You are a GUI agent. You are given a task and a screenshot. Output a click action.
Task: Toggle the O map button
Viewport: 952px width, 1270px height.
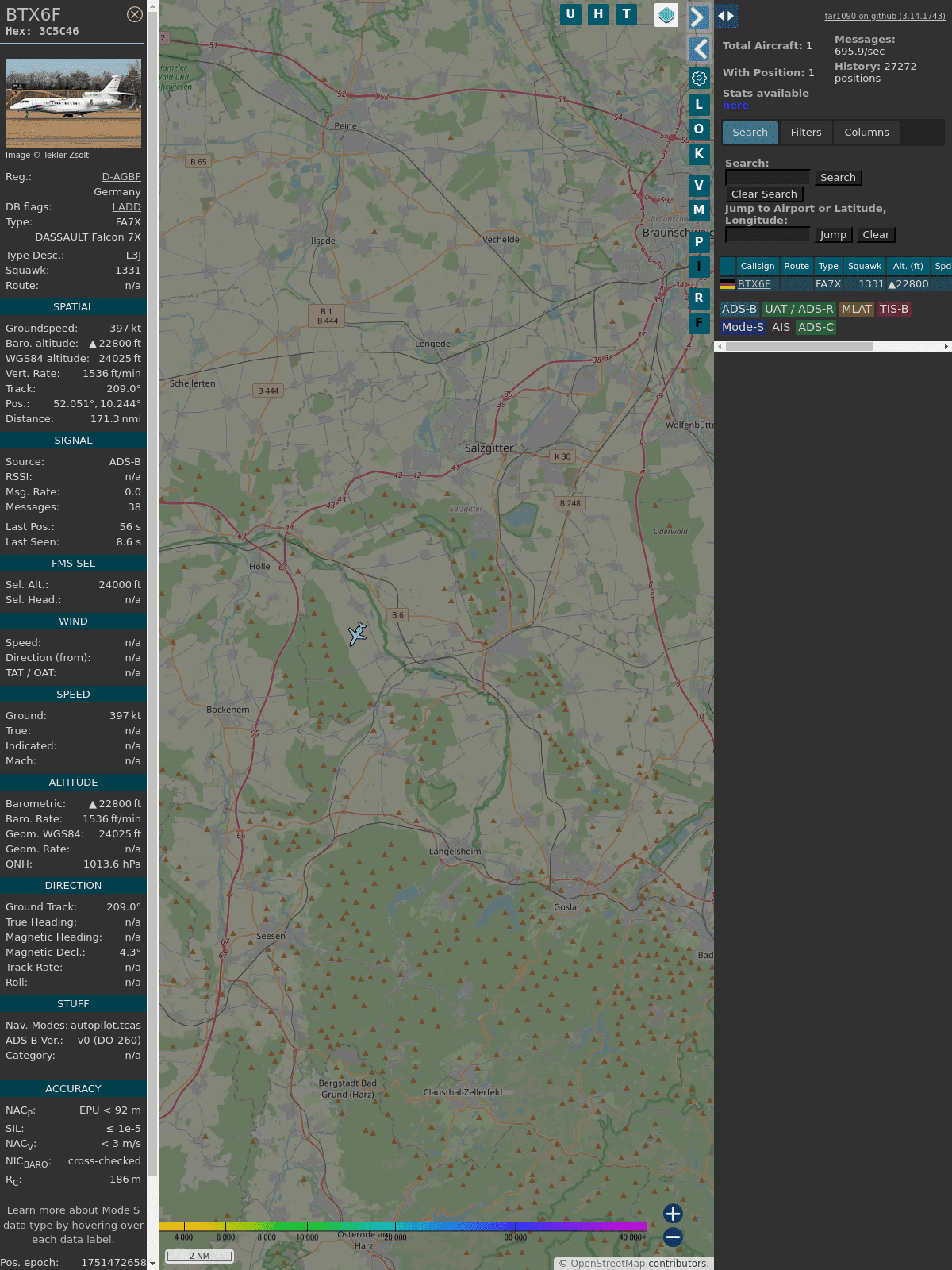699,129
